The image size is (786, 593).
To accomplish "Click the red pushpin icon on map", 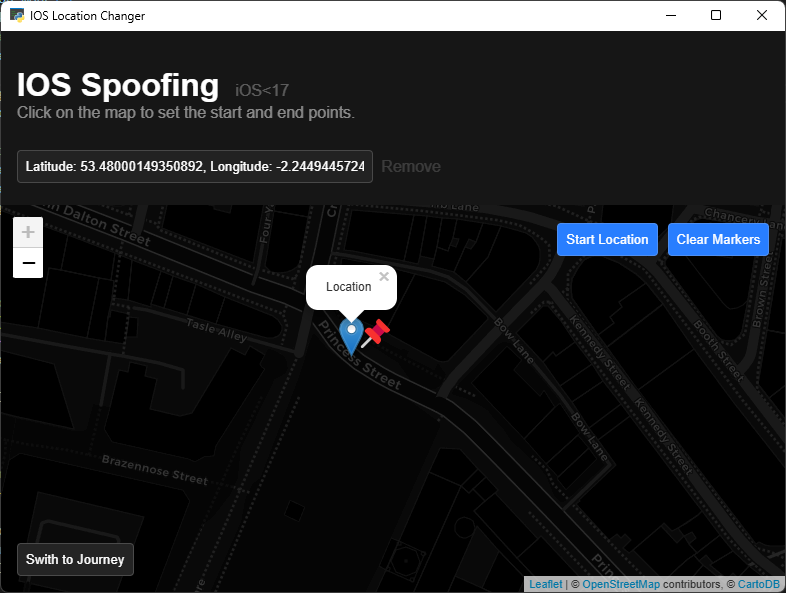I will pos(376,333).
